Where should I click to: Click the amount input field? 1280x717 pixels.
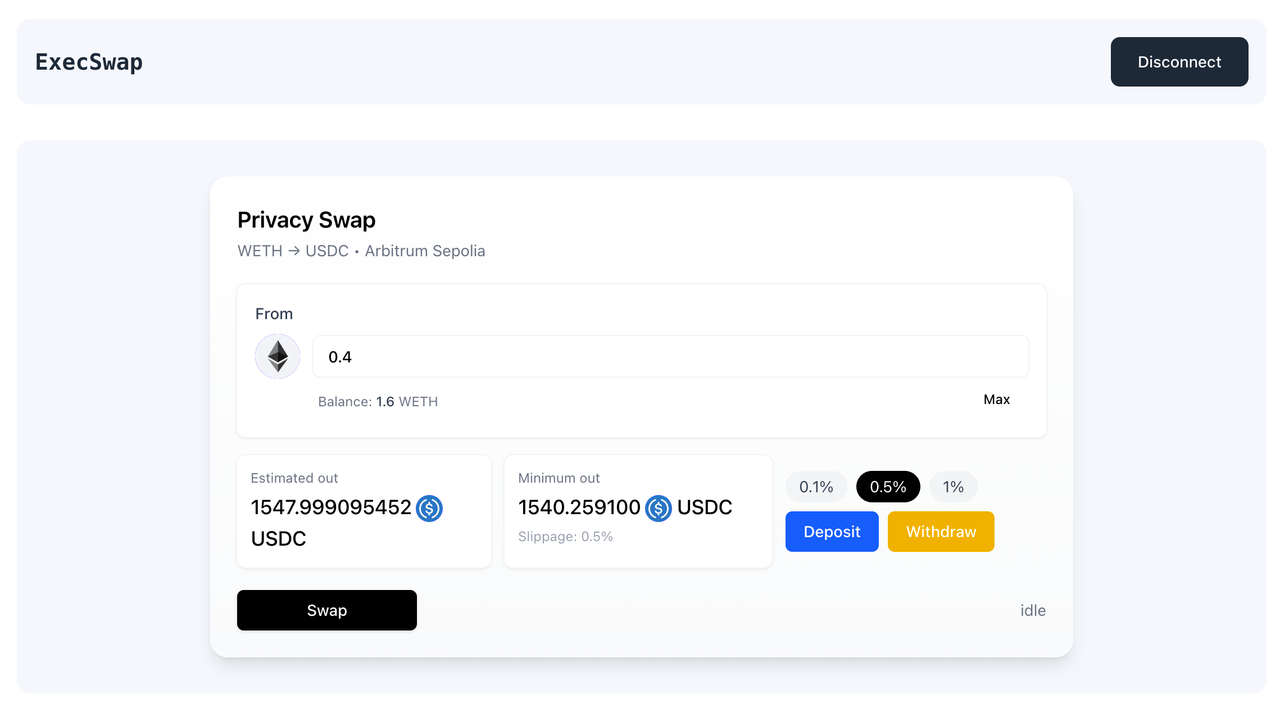coord(670,356)
